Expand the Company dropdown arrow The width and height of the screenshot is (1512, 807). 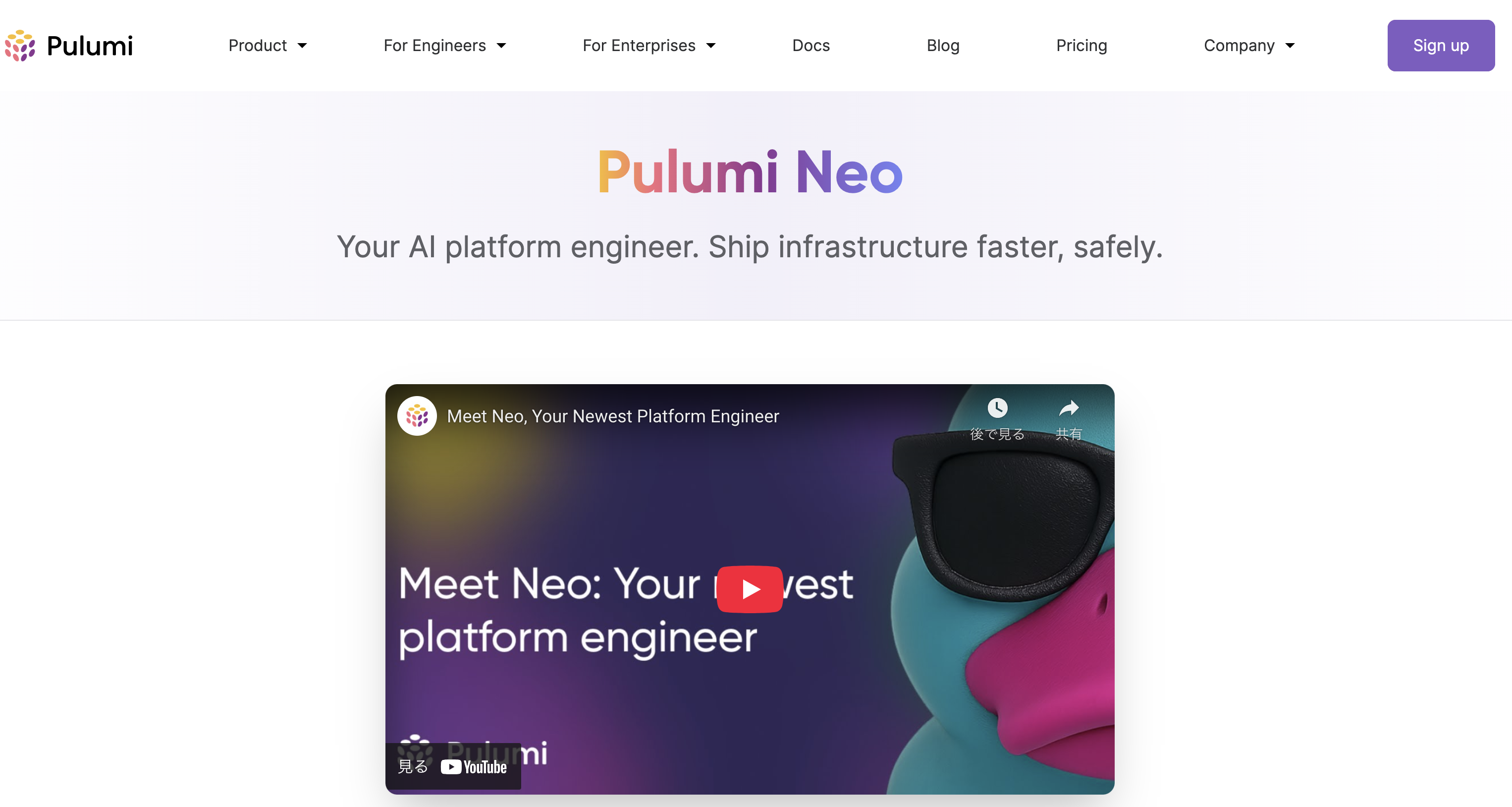1290,46
